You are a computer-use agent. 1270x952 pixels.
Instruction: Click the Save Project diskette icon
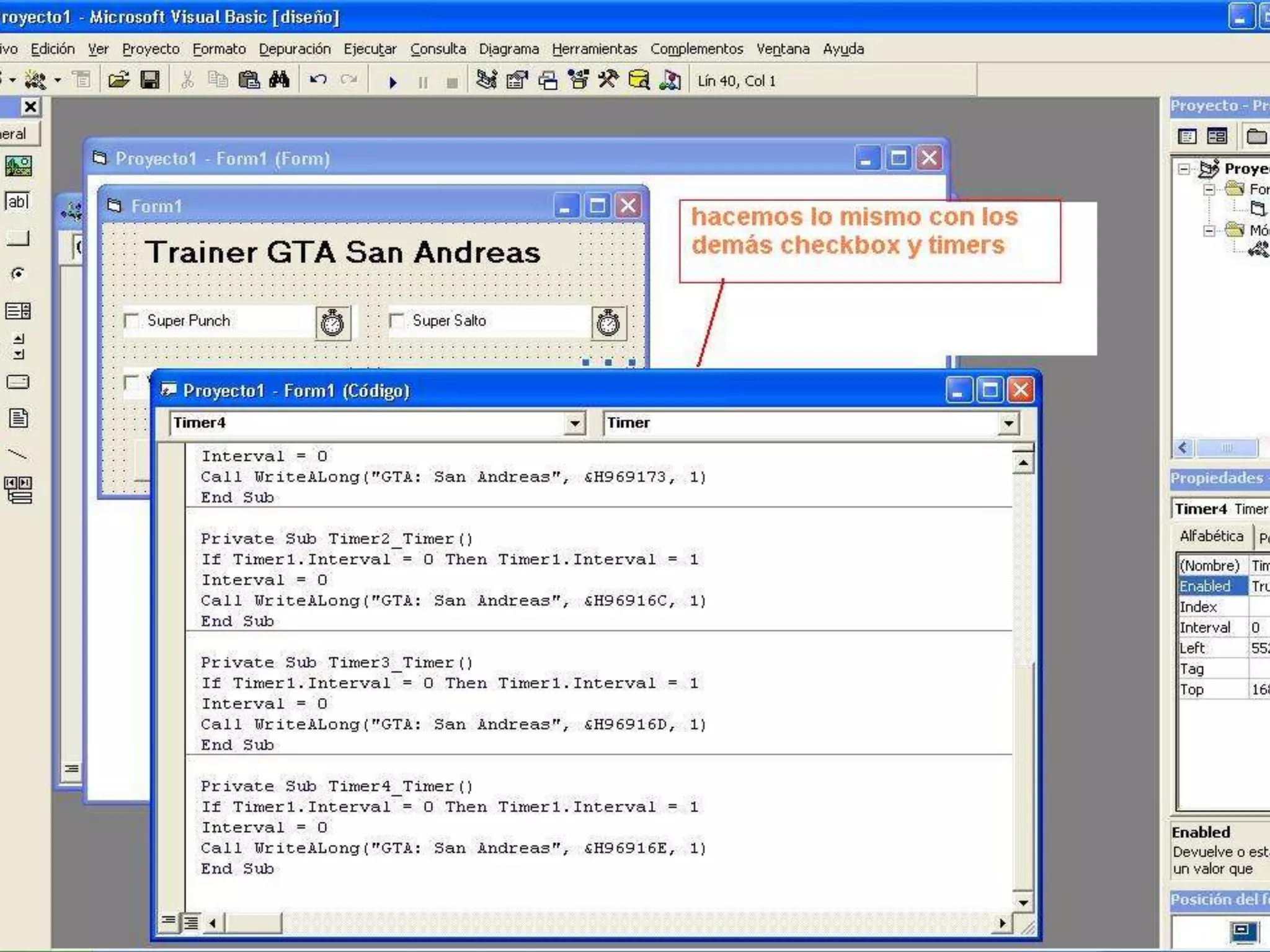tap(149, 81)
